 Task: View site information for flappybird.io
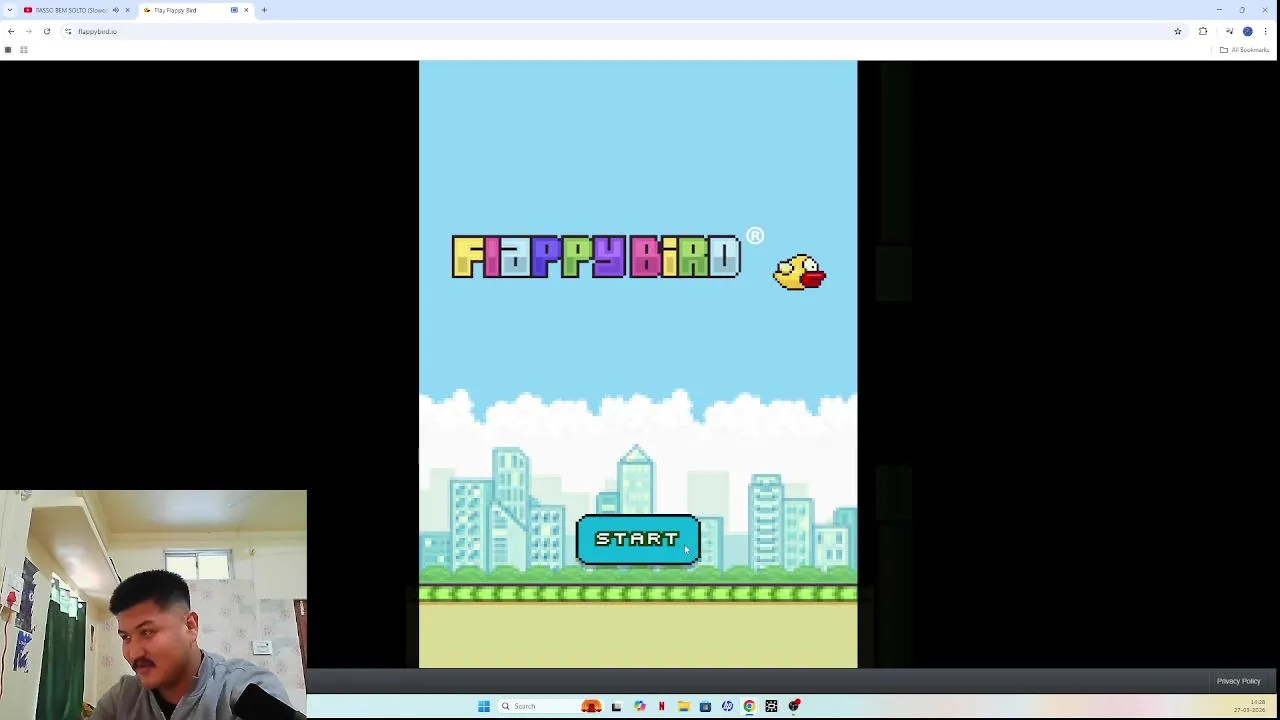[68, 31]
